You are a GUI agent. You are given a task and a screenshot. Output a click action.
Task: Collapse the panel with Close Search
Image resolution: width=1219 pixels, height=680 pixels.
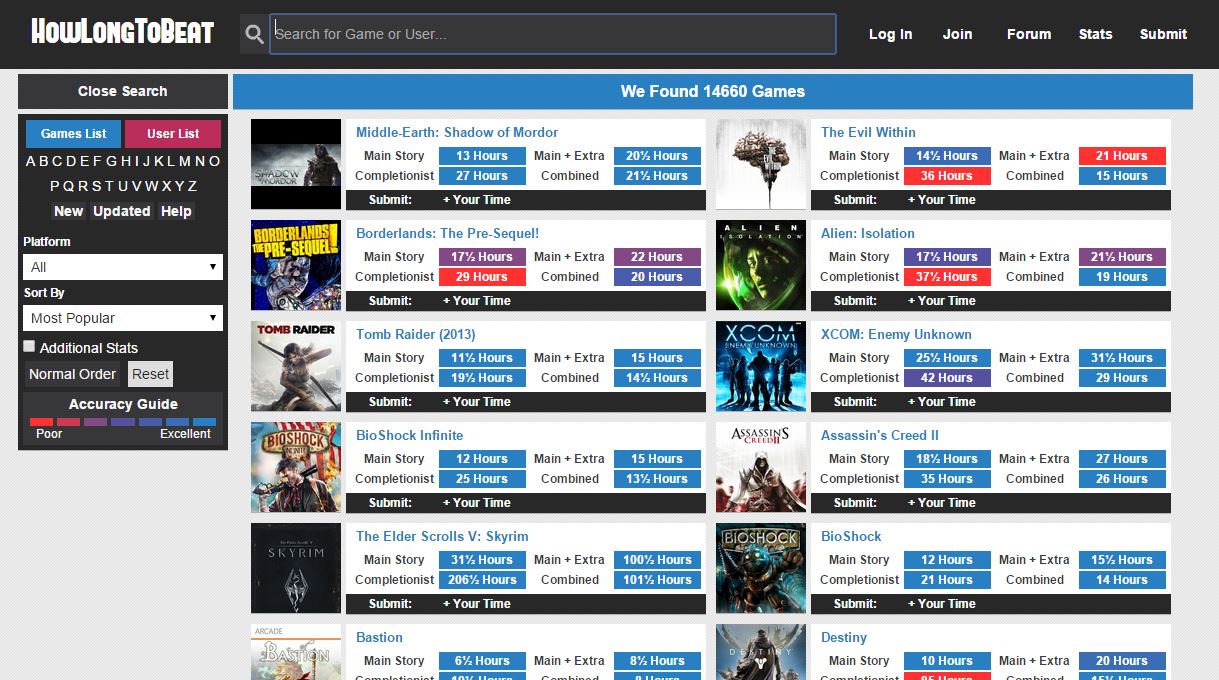tap(122, 91)
